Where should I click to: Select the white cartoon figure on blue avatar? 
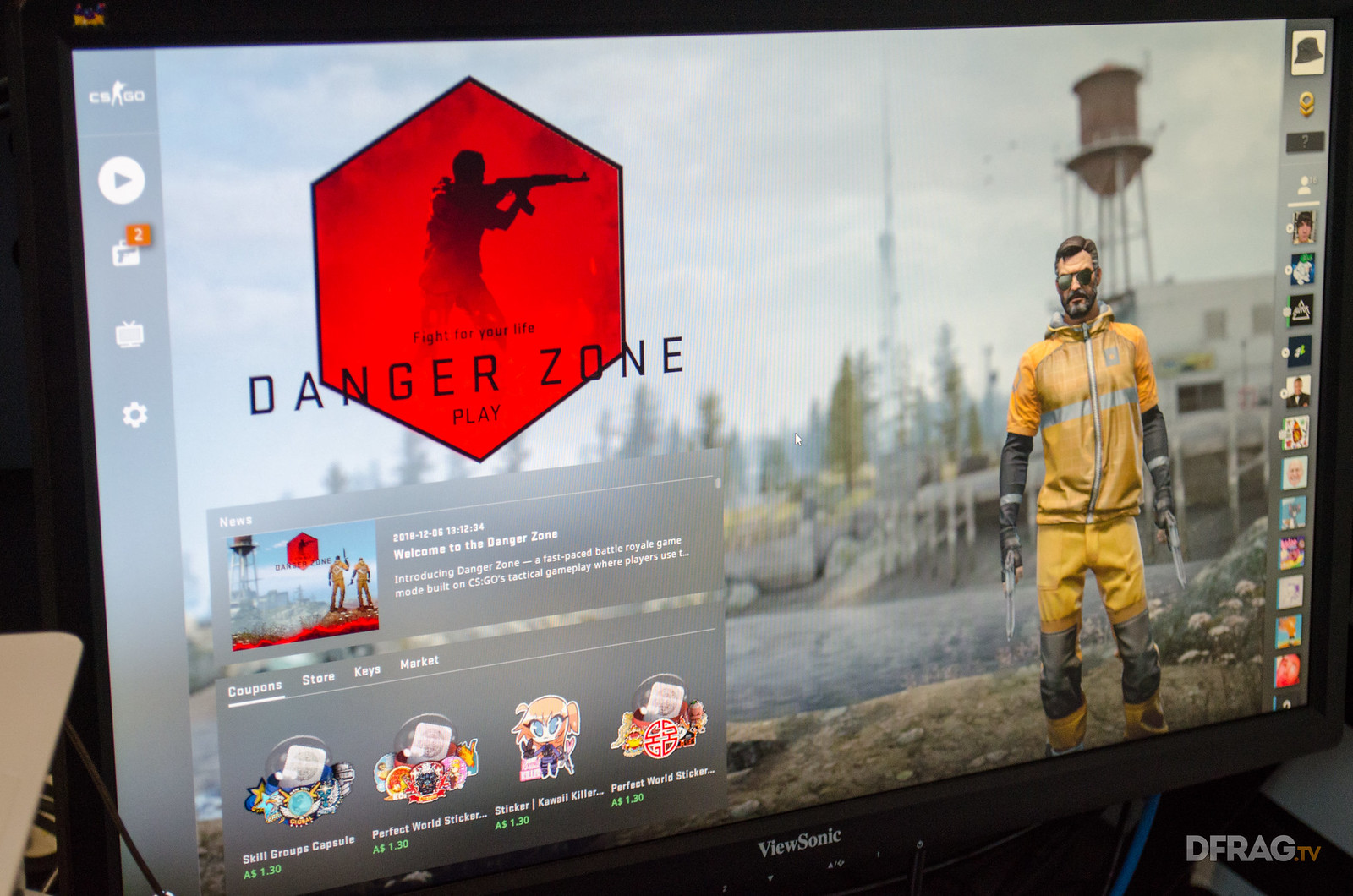click(x=1301, y=270)
